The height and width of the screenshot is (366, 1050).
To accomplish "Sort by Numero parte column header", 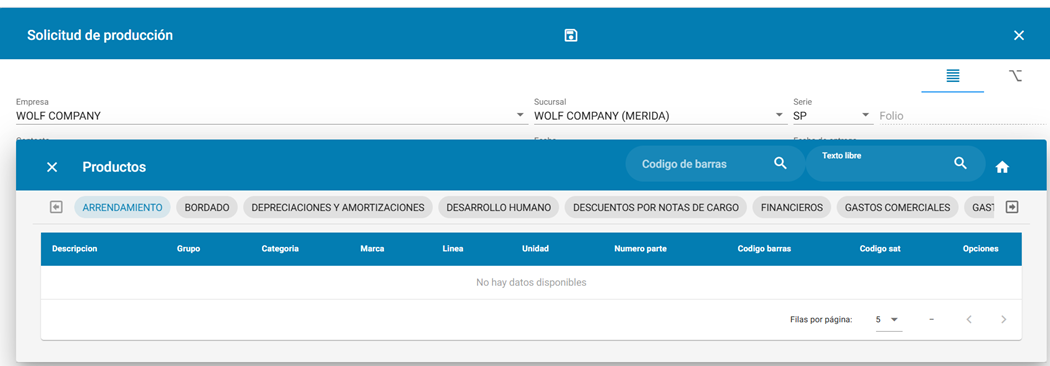I will (x=640, y=248).
